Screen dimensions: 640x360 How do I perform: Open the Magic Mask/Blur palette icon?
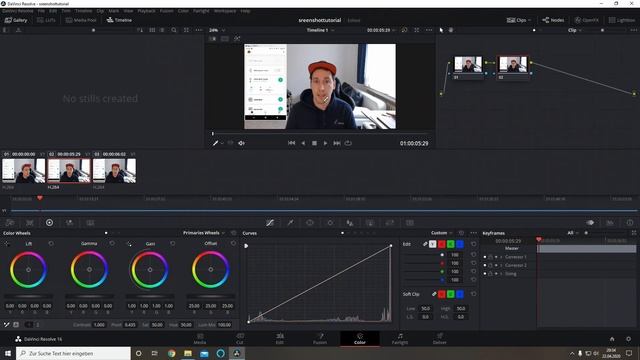coord(350,223)
